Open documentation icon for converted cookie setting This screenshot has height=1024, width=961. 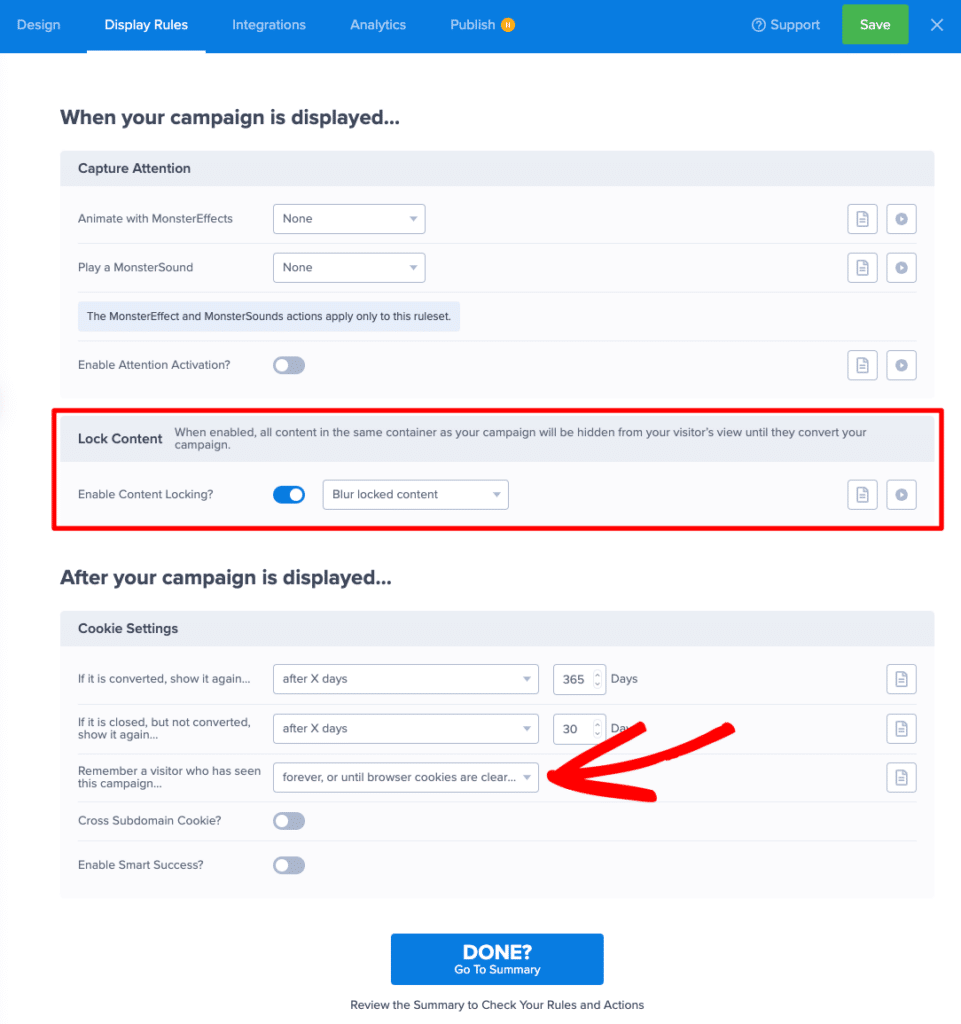[x=901, y=679]
